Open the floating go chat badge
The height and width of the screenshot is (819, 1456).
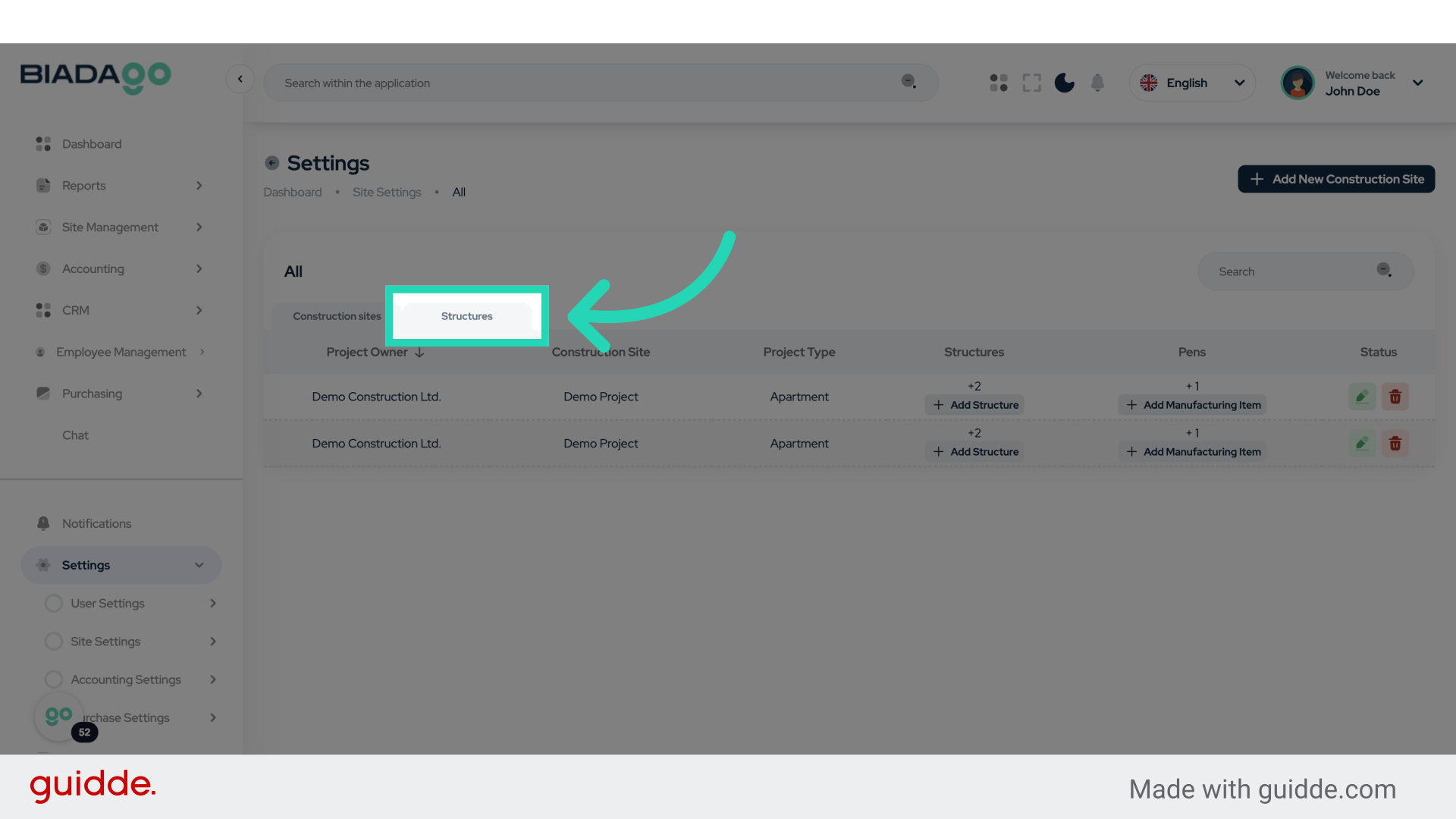click(59, 716)
